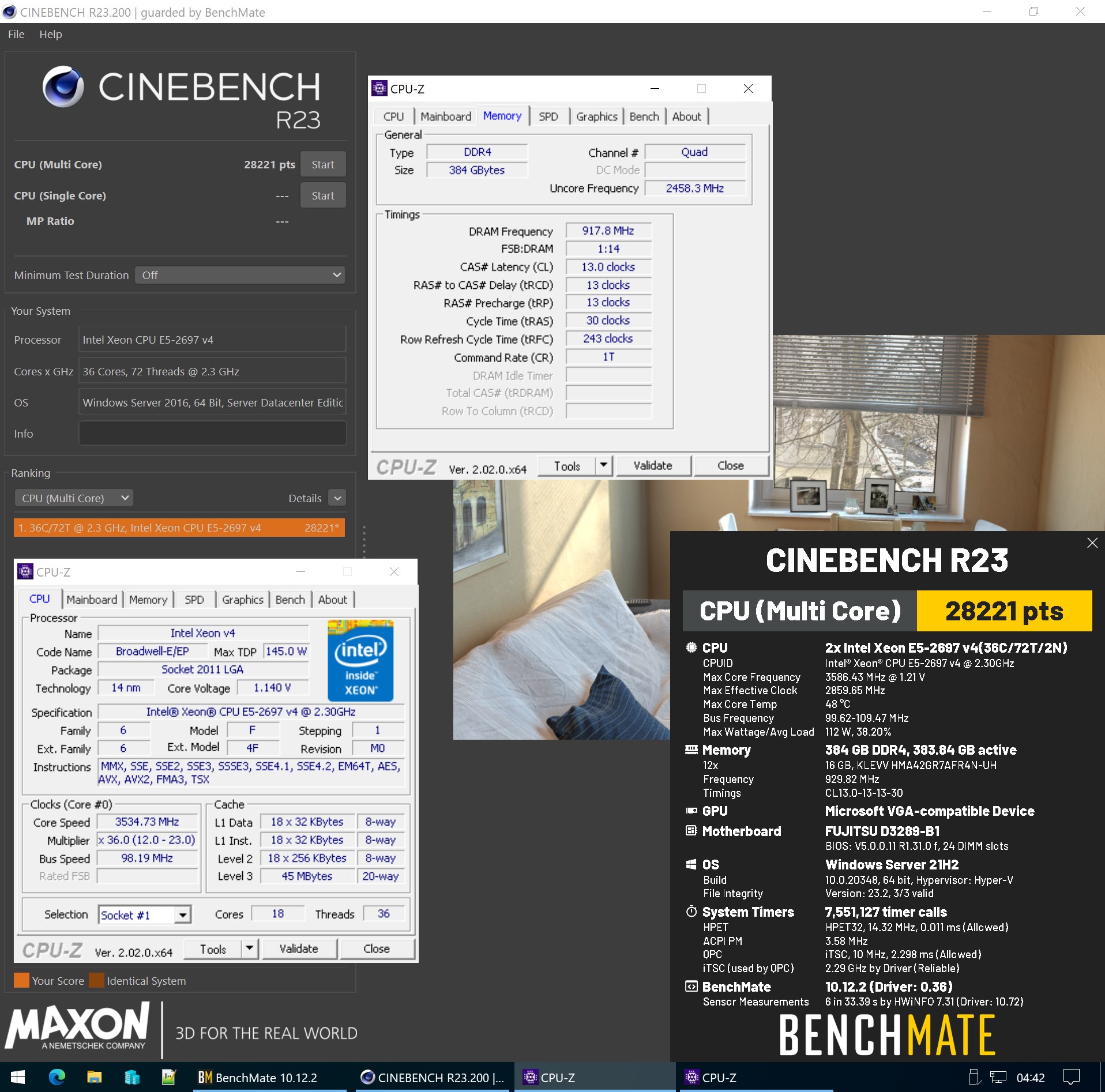Activate first CPU-Z taskbar entry
Viewport: 1105px width, 1092px height.
pos(594,1077)
